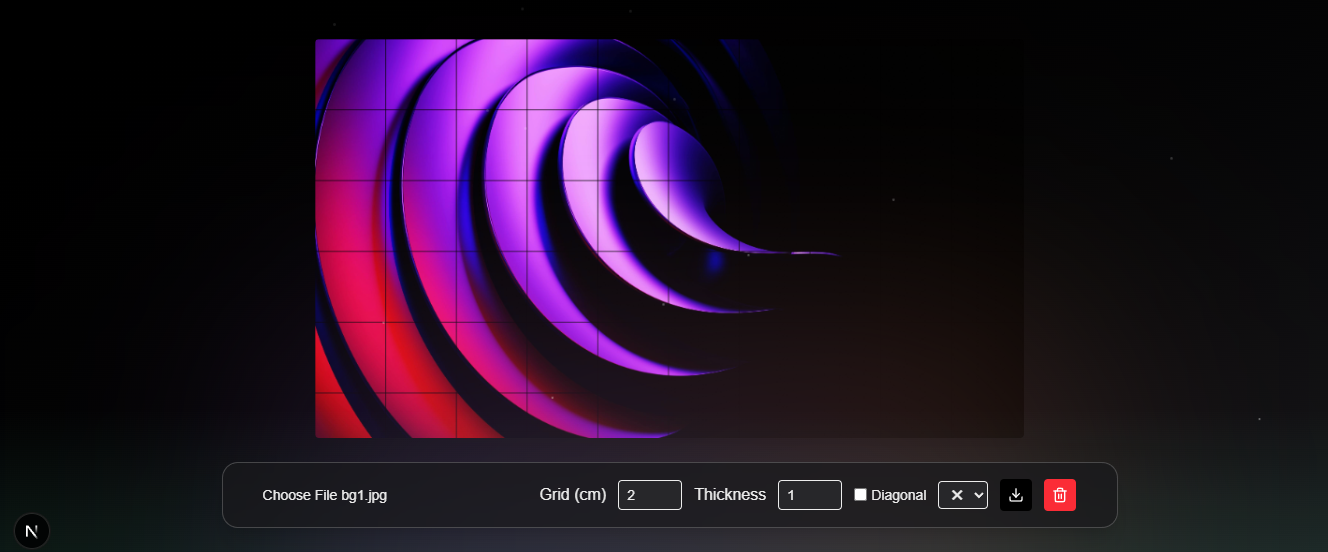Click the top-left grid cell of the preview
Viewport: 1328px width, 552px height.
350,75
